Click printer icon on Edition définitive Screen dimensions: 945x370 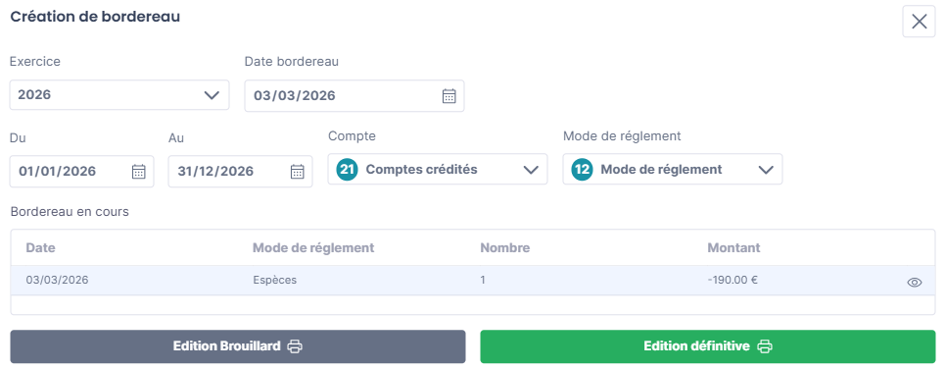coord(765,346)
